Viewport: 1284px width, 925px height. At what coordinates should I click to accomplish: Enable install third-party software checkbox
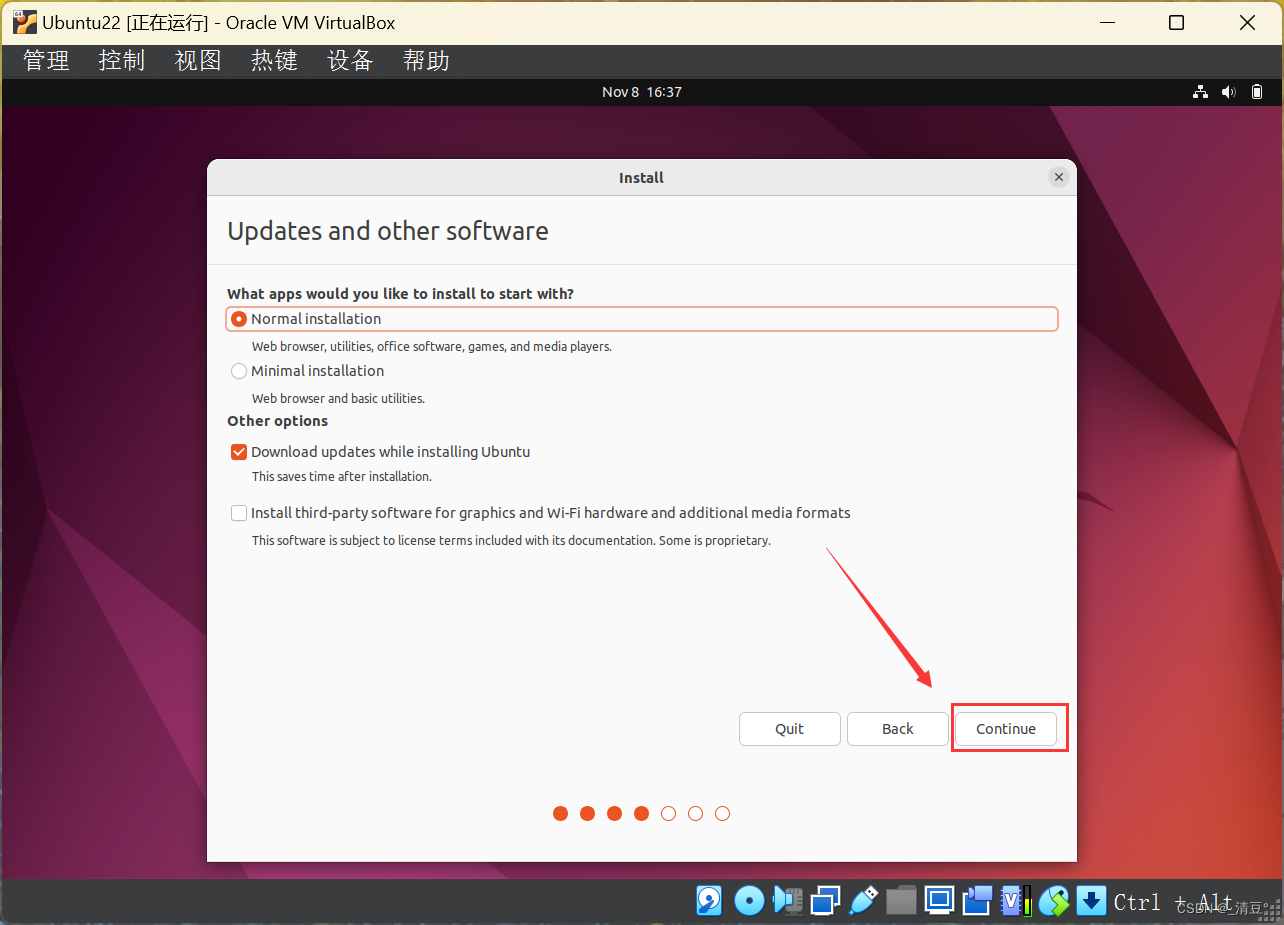(x=239, y=513)
